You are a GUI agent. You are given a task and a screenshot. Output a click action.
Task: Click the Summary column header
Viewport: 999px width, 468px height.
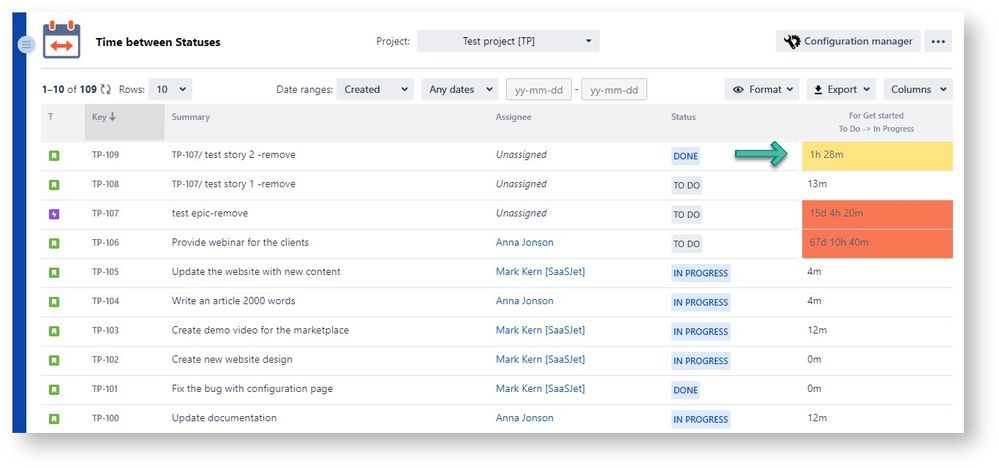coord(190,117)
